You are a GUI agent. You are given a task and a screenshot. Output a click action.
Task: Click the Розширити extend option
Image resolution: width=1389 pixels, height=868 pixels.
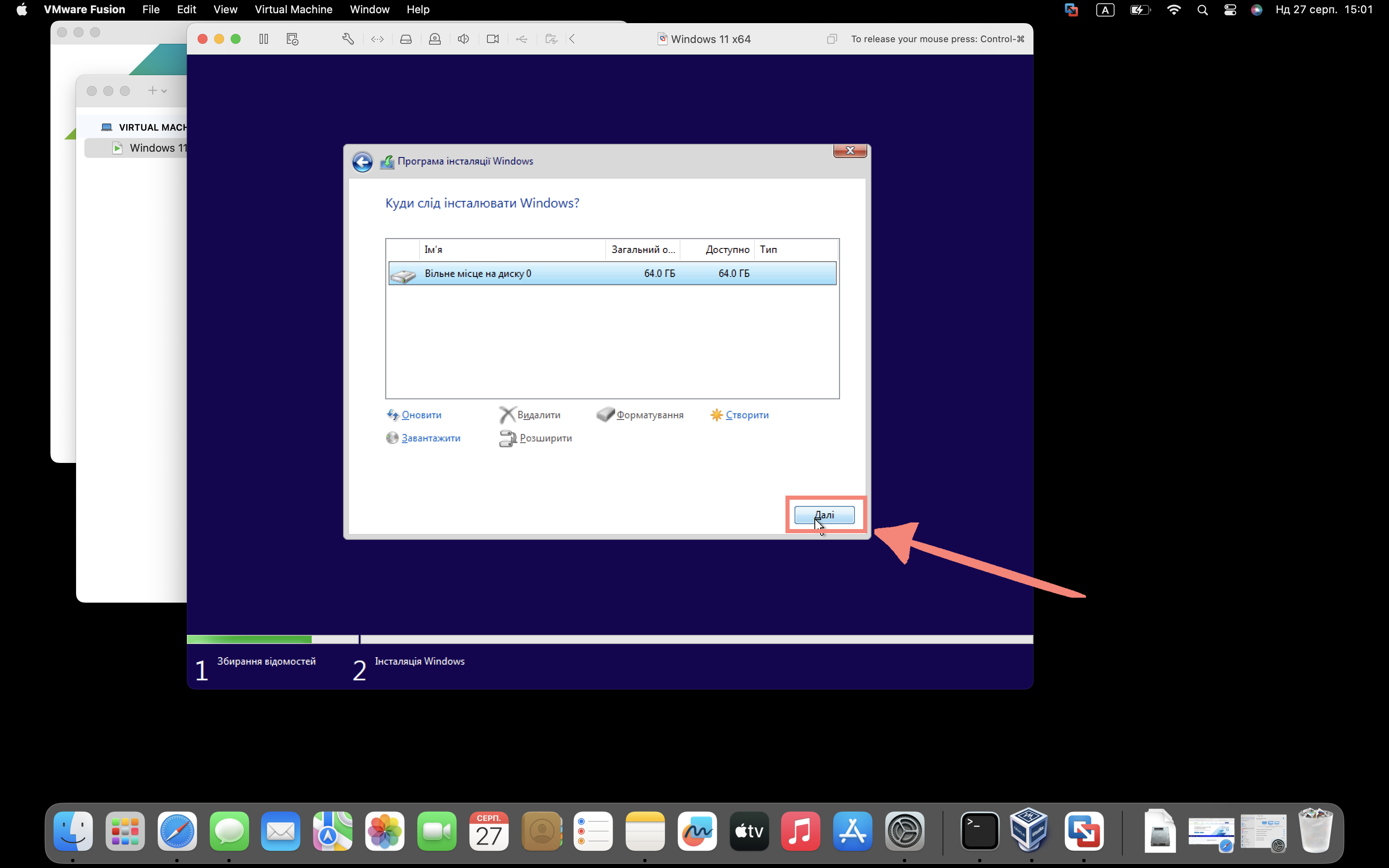tap(545, 438)
